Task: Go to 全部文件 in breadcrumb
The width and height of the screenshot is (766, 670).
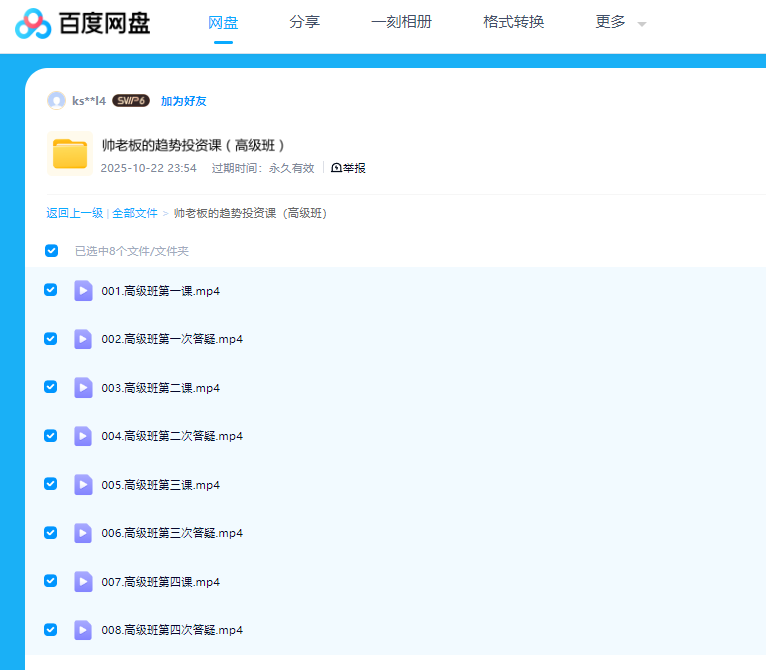Action: [x=134, y=213]
